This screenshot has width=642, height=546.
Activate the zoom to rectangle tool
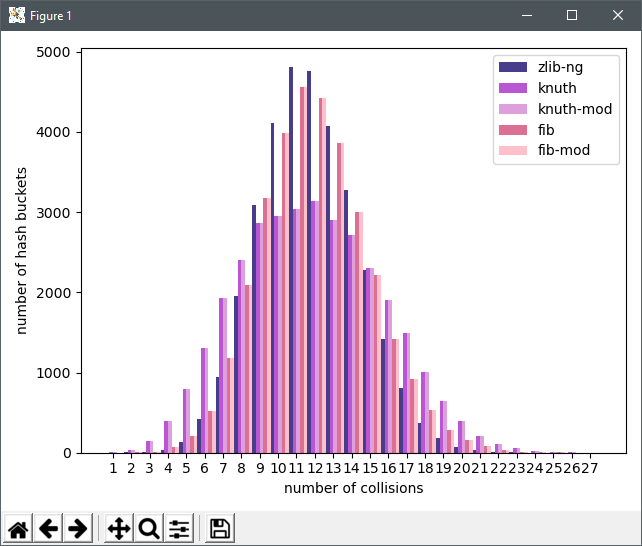[x=149, y=528]
